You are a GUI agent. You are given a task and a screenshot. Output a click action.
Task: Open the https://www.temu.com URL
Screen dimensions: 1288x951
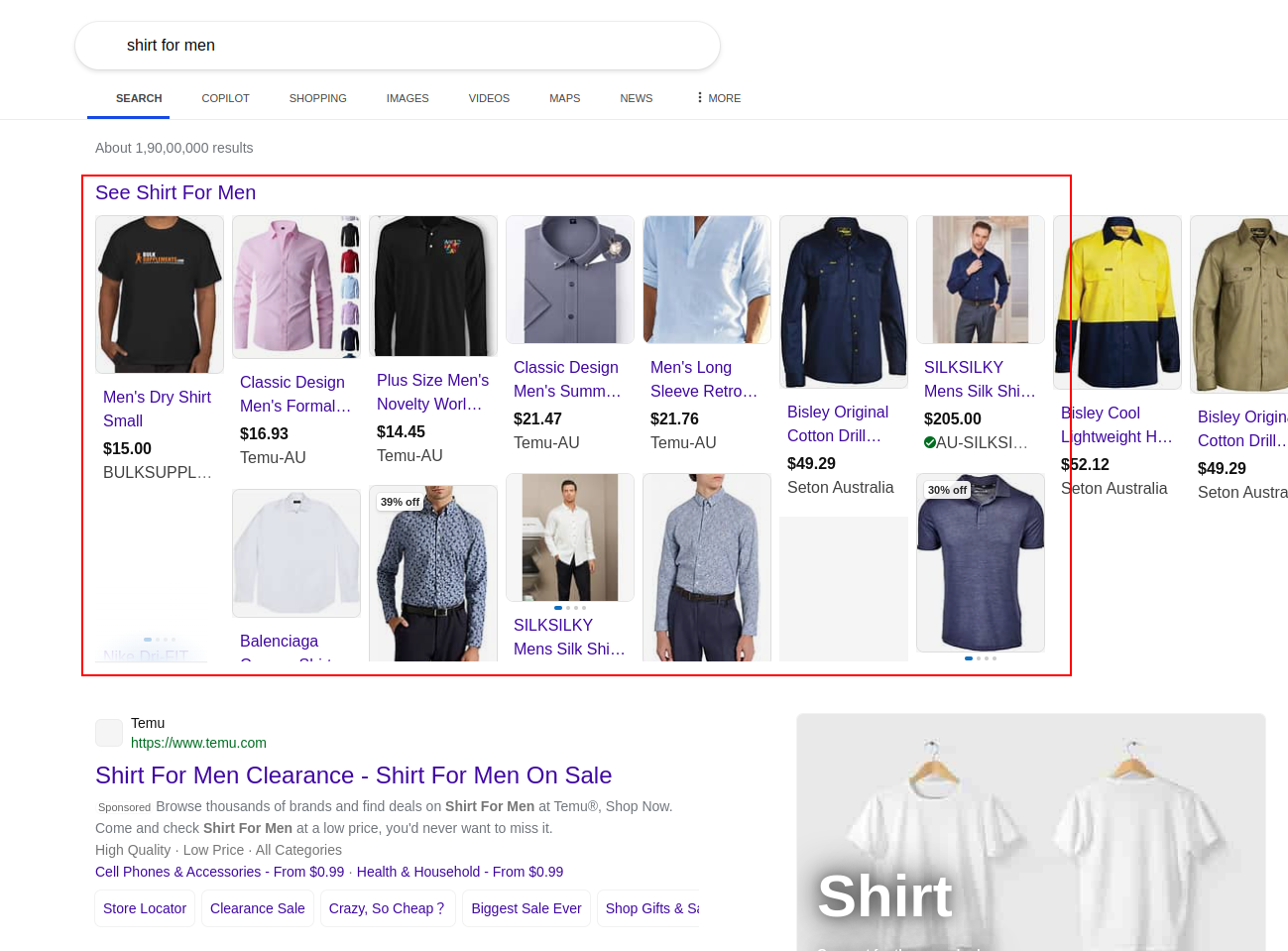coord(198,743)
